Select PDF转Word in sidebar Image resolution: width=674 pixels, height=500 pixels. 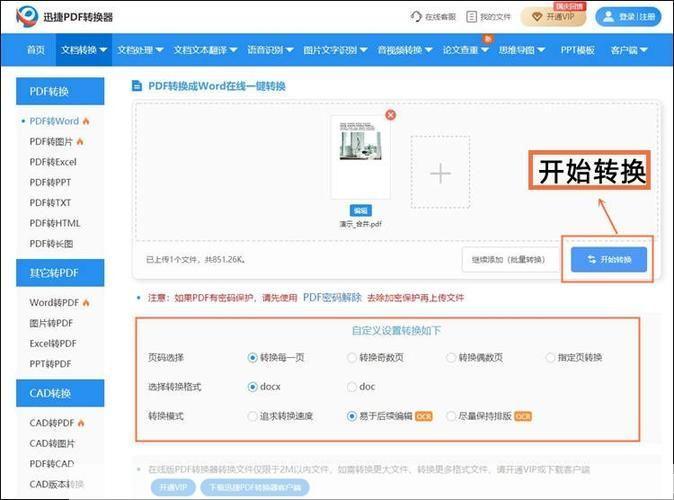[x=54, y=121]
